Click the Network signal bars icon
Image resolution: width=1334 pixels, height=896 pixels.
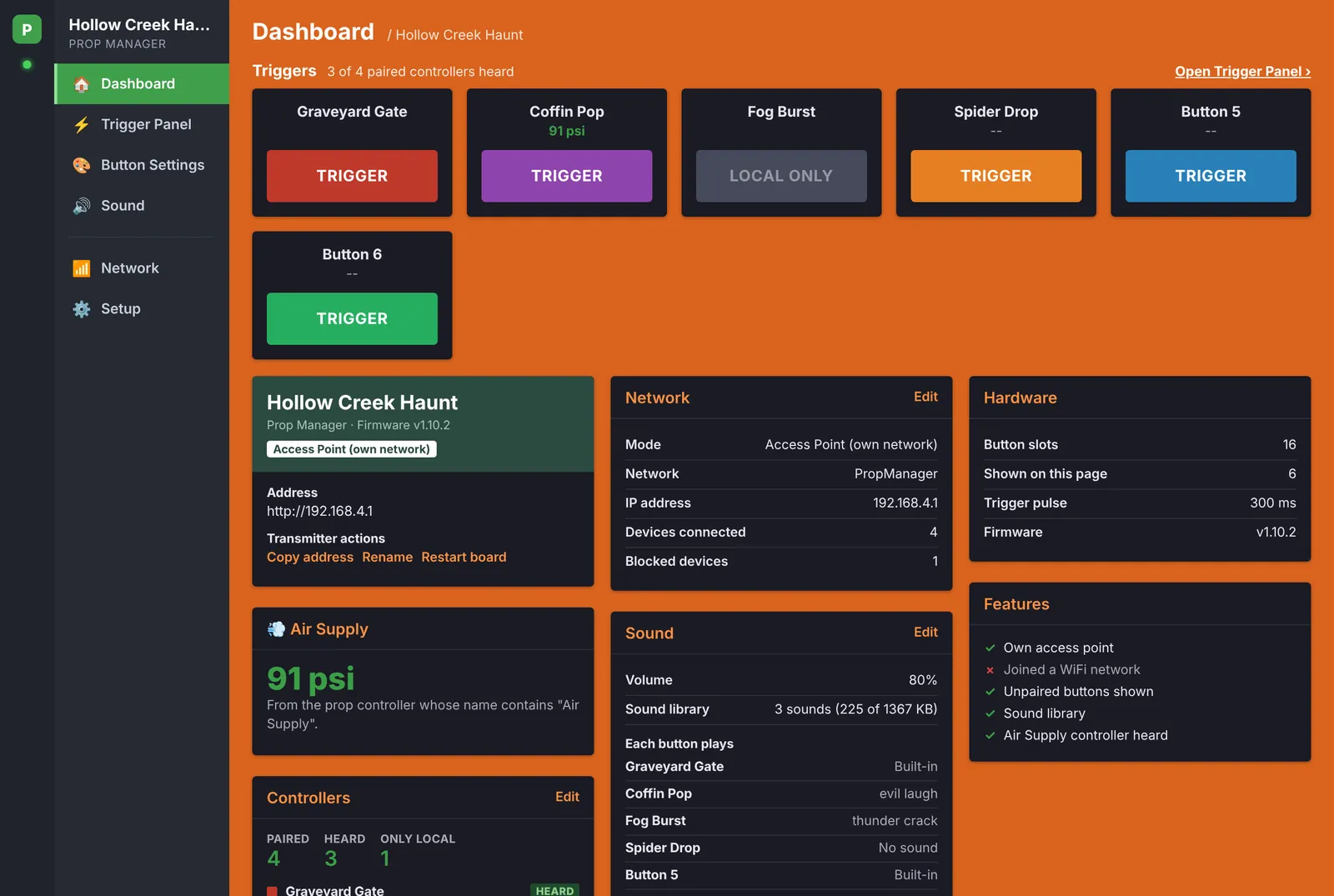click(81, 268)
